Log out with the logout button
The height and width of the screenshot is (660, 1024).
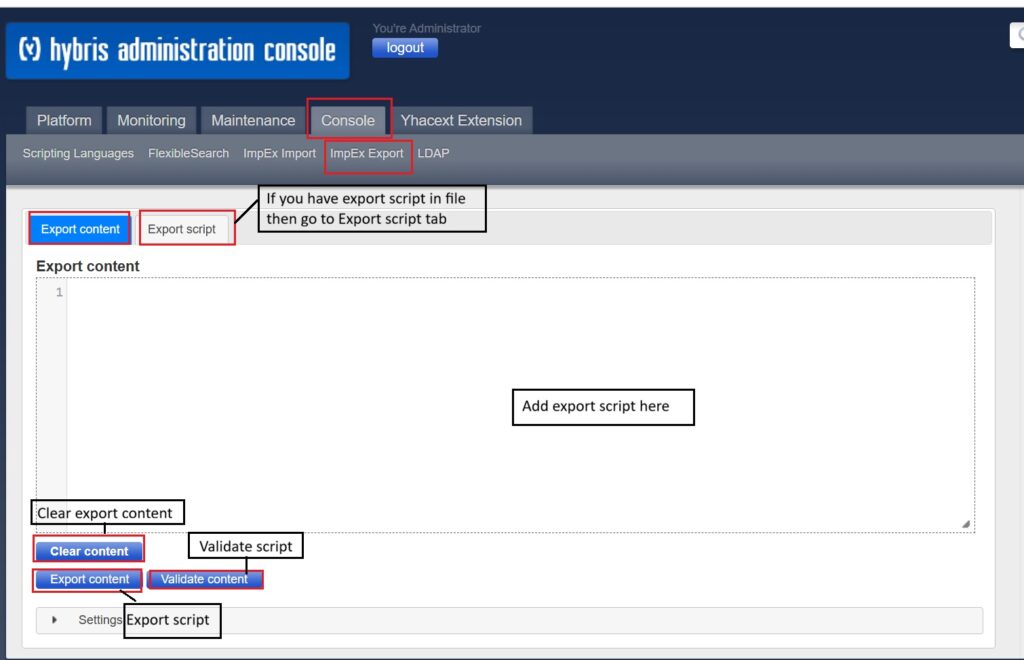coord(405,48)
